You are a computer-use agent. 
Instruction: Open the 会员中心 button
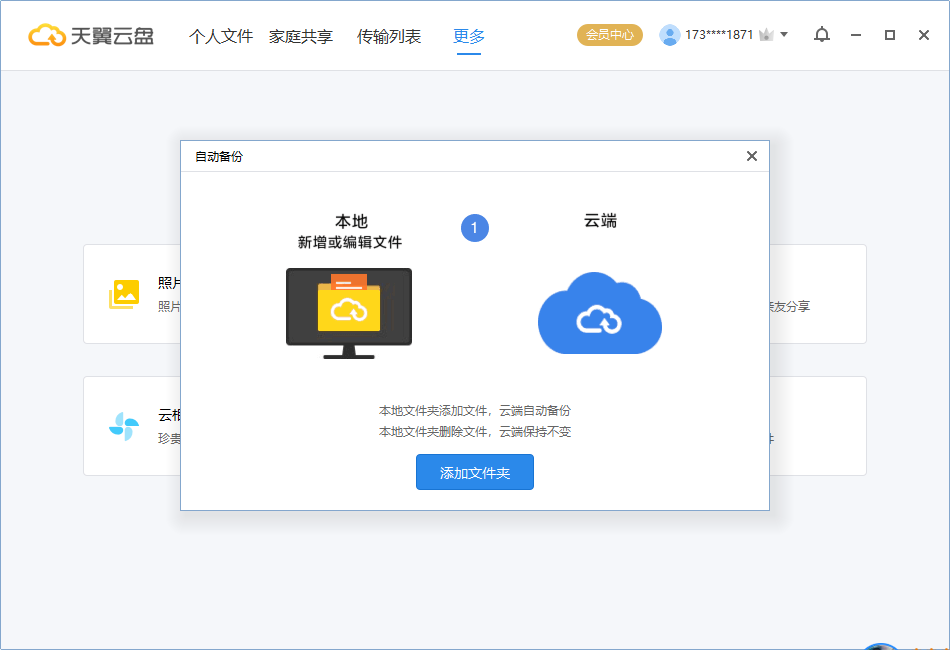pyautogui.click(x=610, y=35)
